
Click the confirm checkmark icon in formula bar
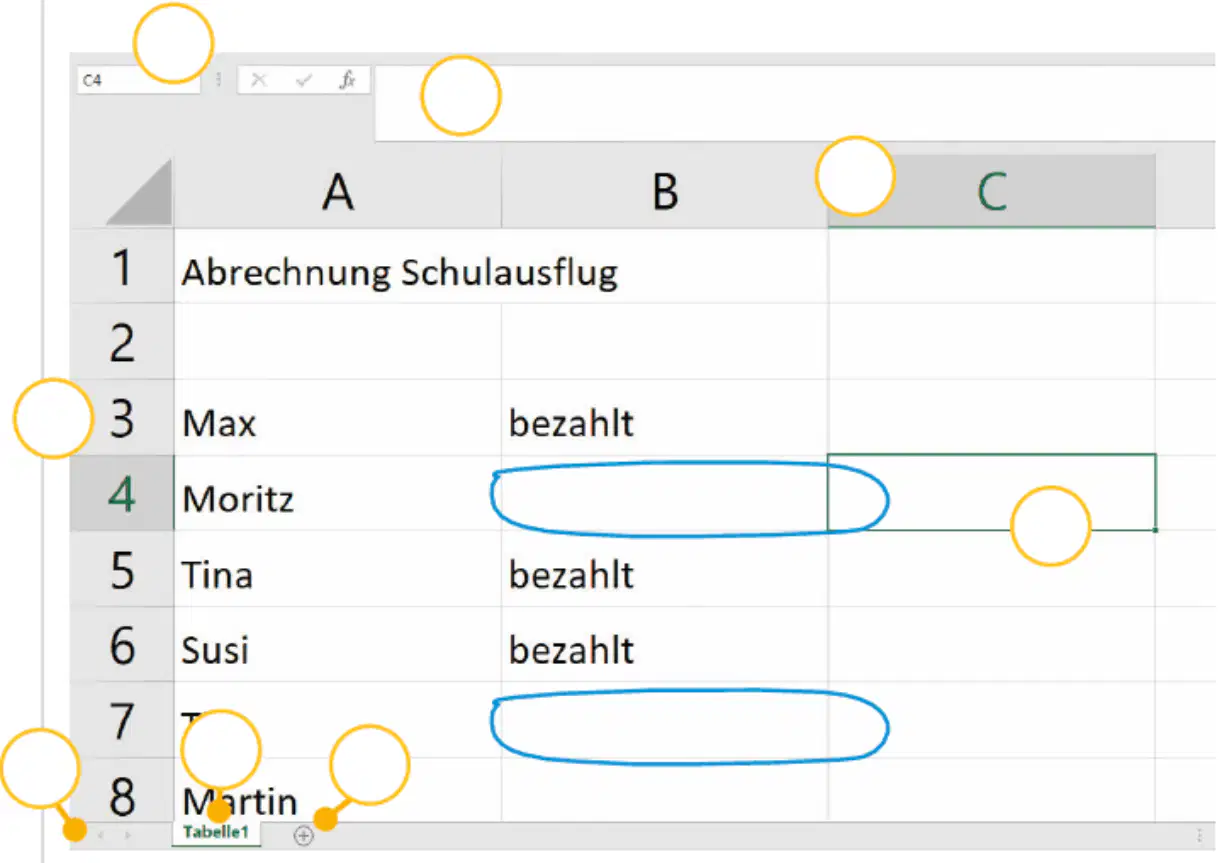click(304, 81)
